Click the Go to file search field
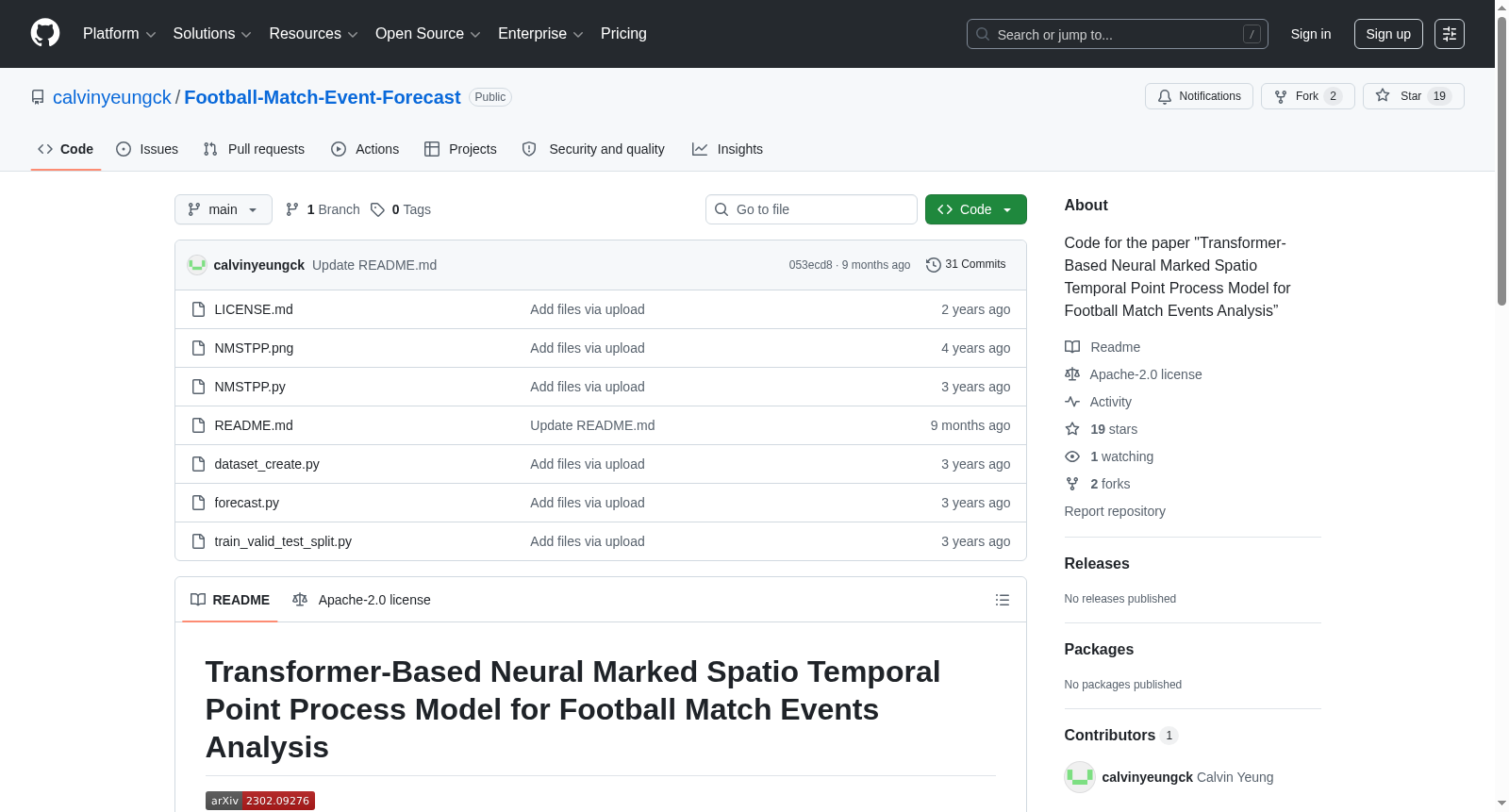Viewport: 1509px width, 812px height. point(811,209)
